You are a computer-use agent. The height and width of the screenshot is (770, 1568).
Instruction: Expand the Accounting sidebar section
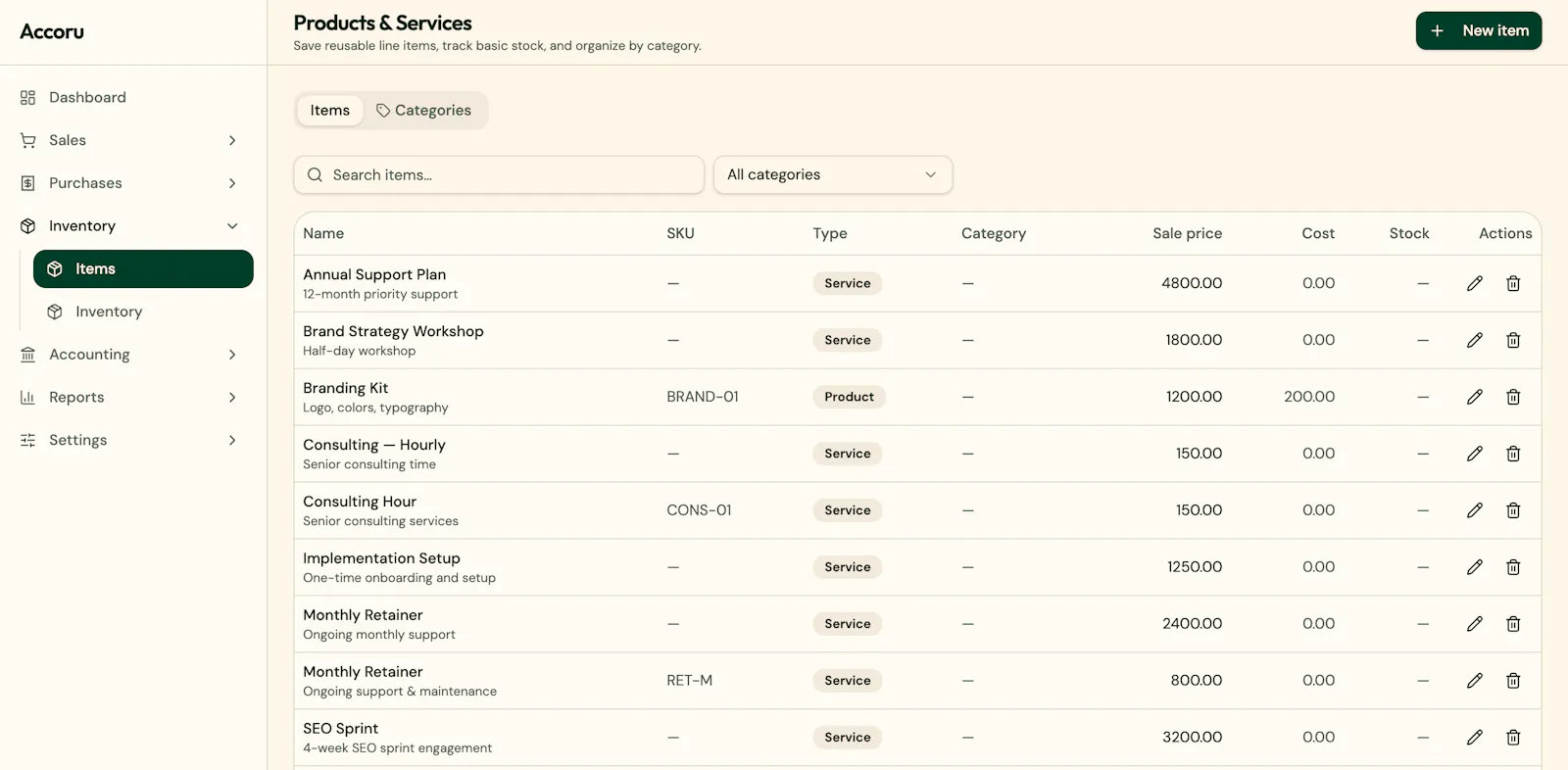(128, 355)
